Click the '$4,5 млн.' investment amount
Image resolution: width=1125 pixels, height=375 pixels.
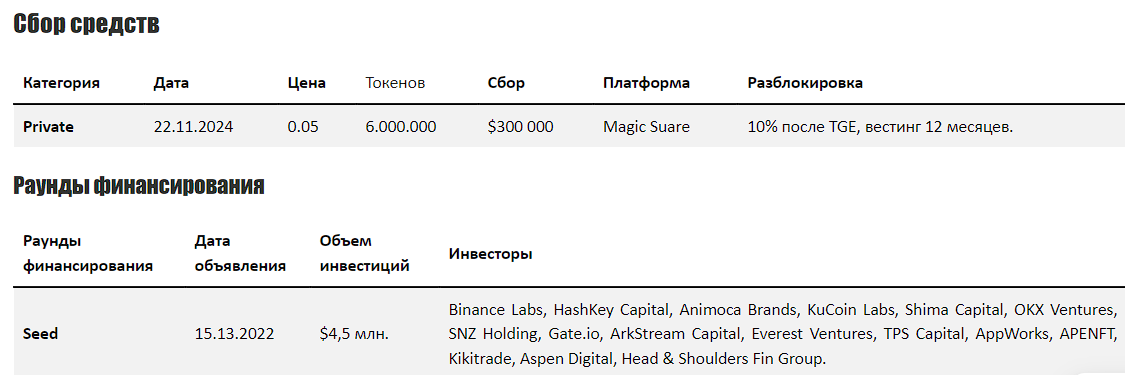click(354, 333)
